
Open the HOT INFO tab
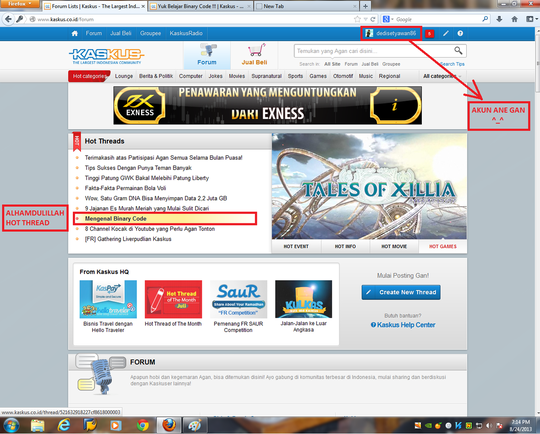[345, 247]
